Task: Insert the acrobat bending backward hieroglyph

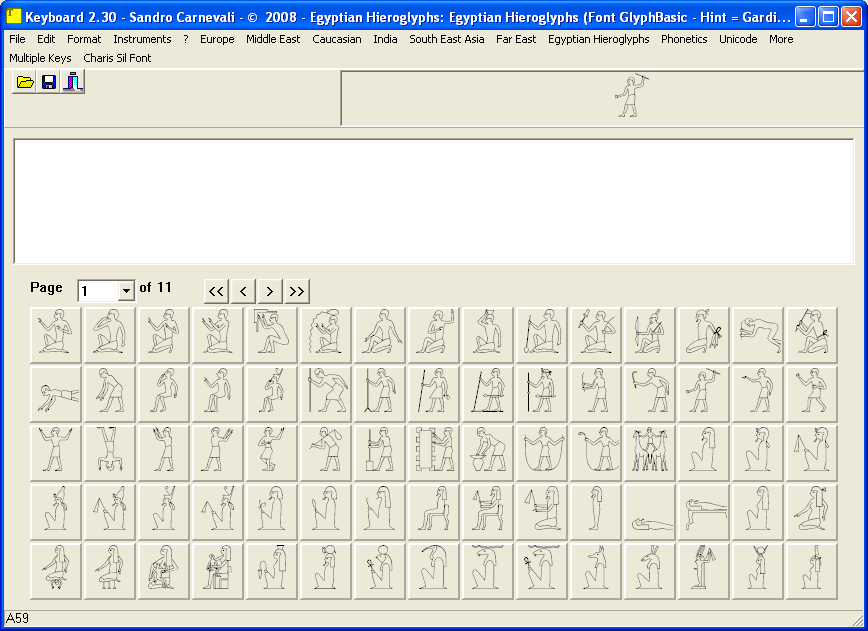Action: pos(758,334)
